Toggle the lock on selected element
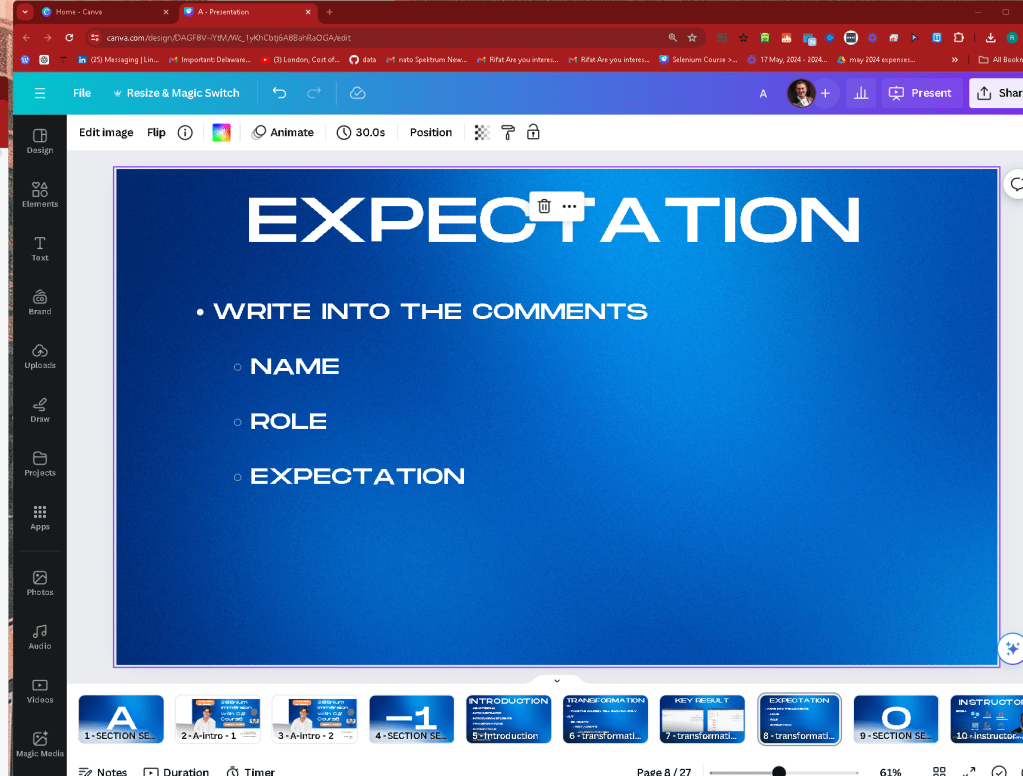 point(533,132)
